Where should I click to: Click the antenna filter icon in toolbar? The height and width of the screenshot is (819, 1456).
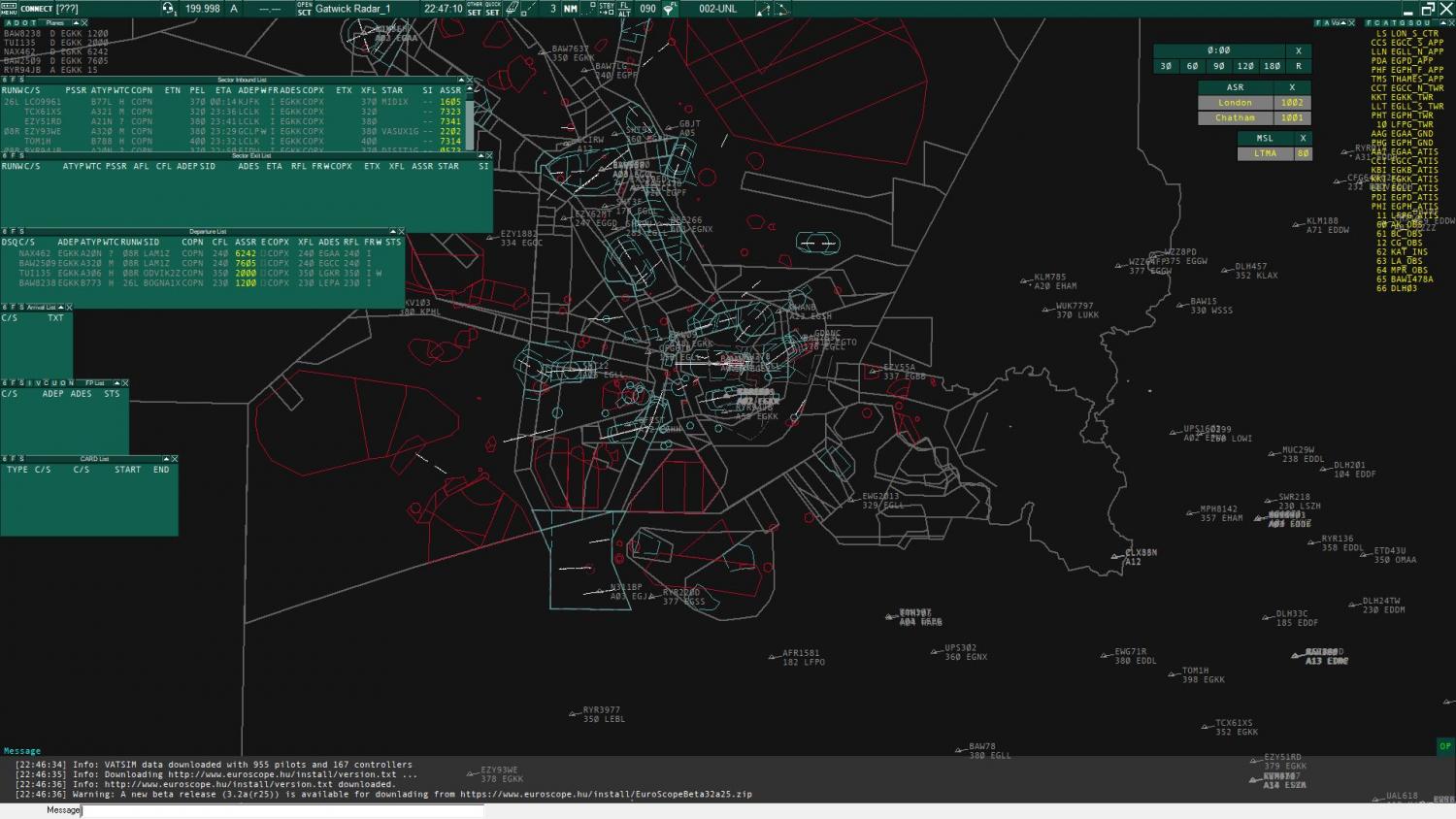coord(670,9)
